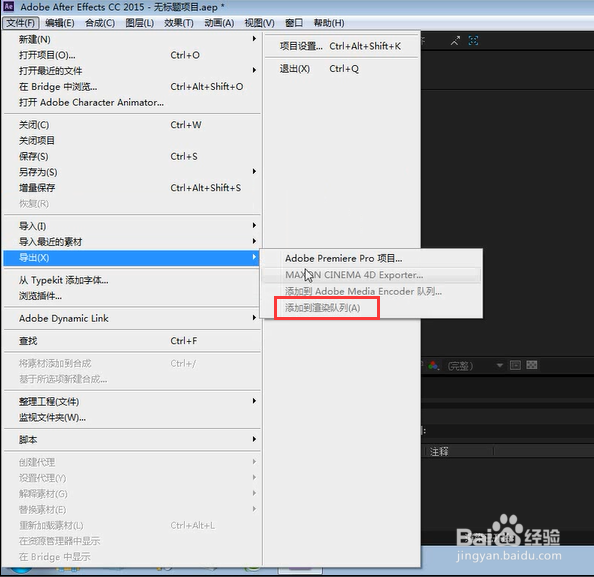Image resolution: width=594 pixels, height=577 pixels.
Task: Select 浏览插件... menu entry
Action: pyautogui.click(x=132, y=296)
